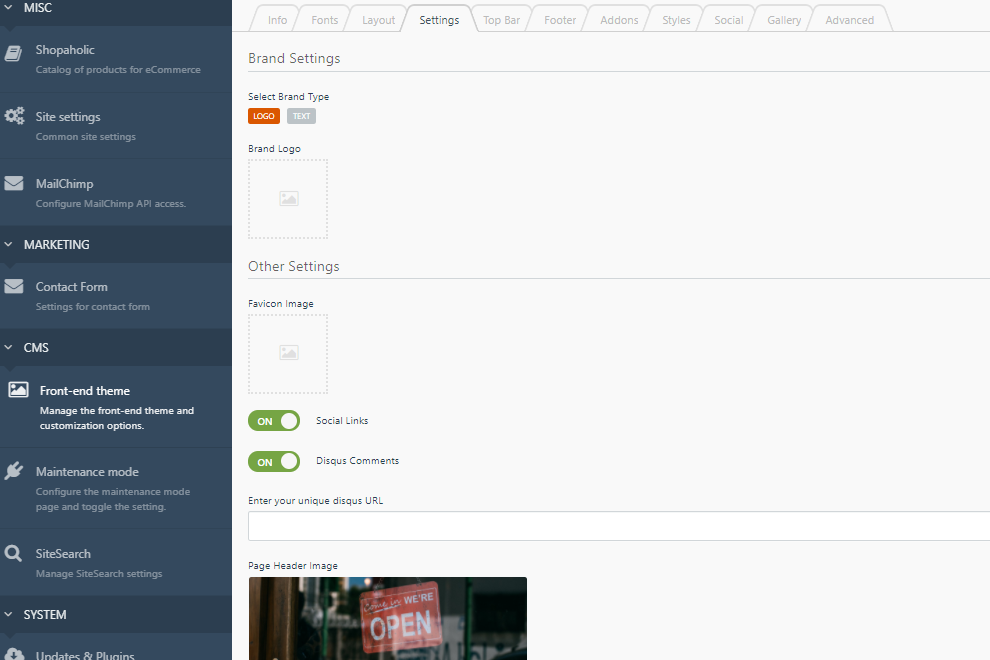The height and width of the screenshot is (660, 990).
Task: Switch to the Info tab
Action: (277, 20)
